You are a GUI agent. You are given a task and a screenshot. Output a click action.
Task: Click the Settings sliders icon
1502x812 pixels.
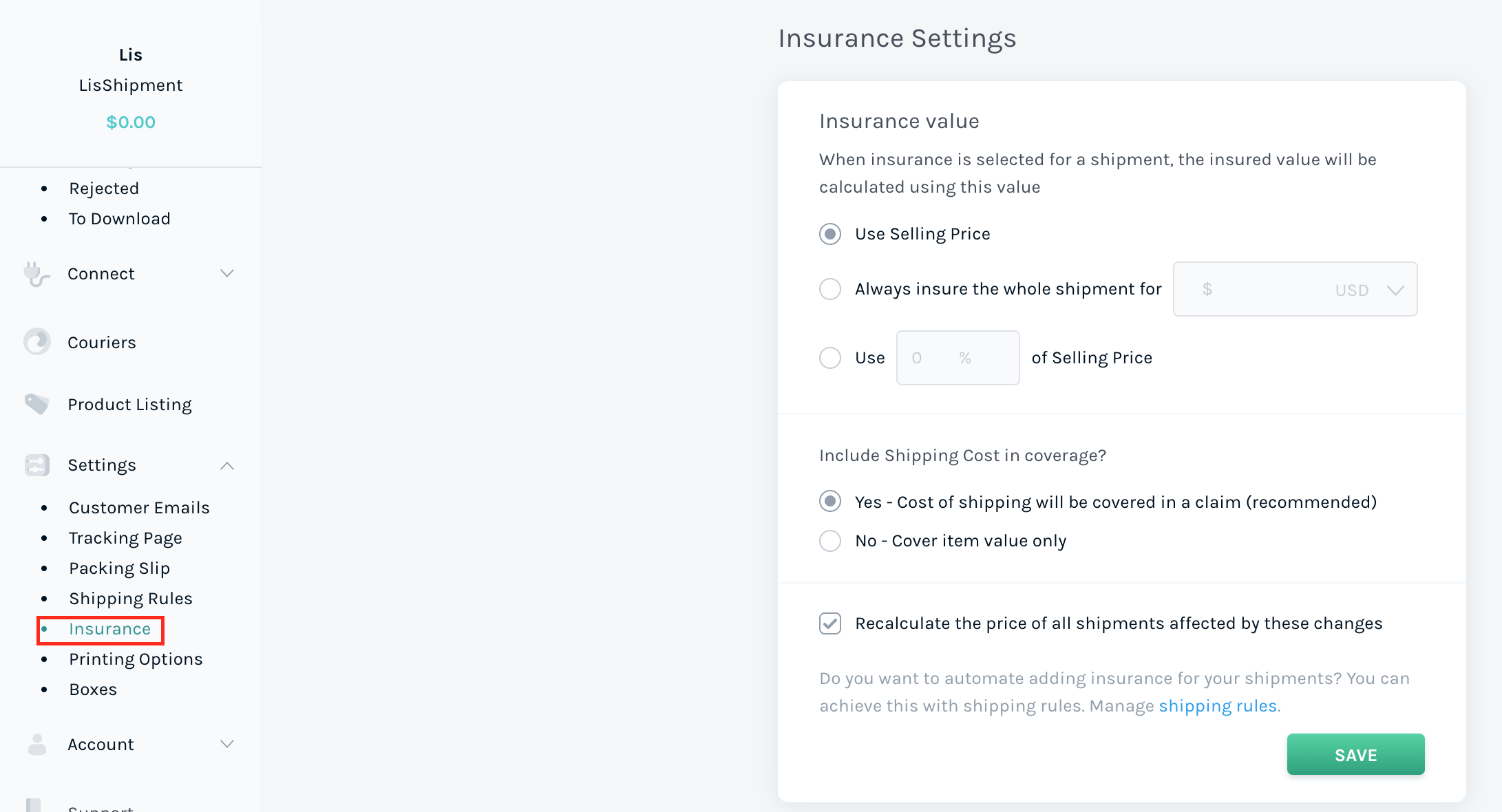point(37,465)
